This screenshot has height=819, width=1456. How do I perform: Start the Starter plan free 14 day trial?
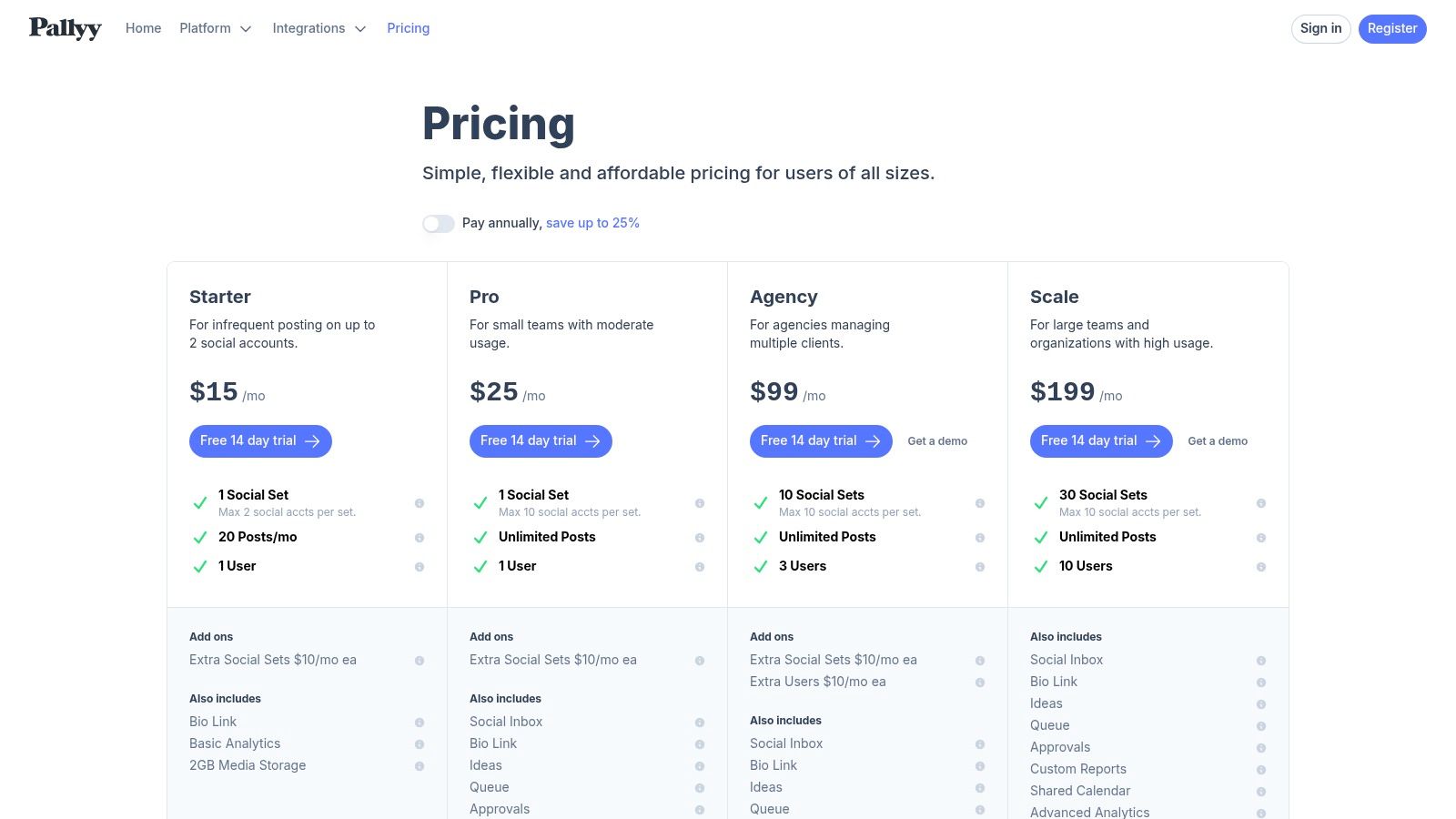[260, 441]
